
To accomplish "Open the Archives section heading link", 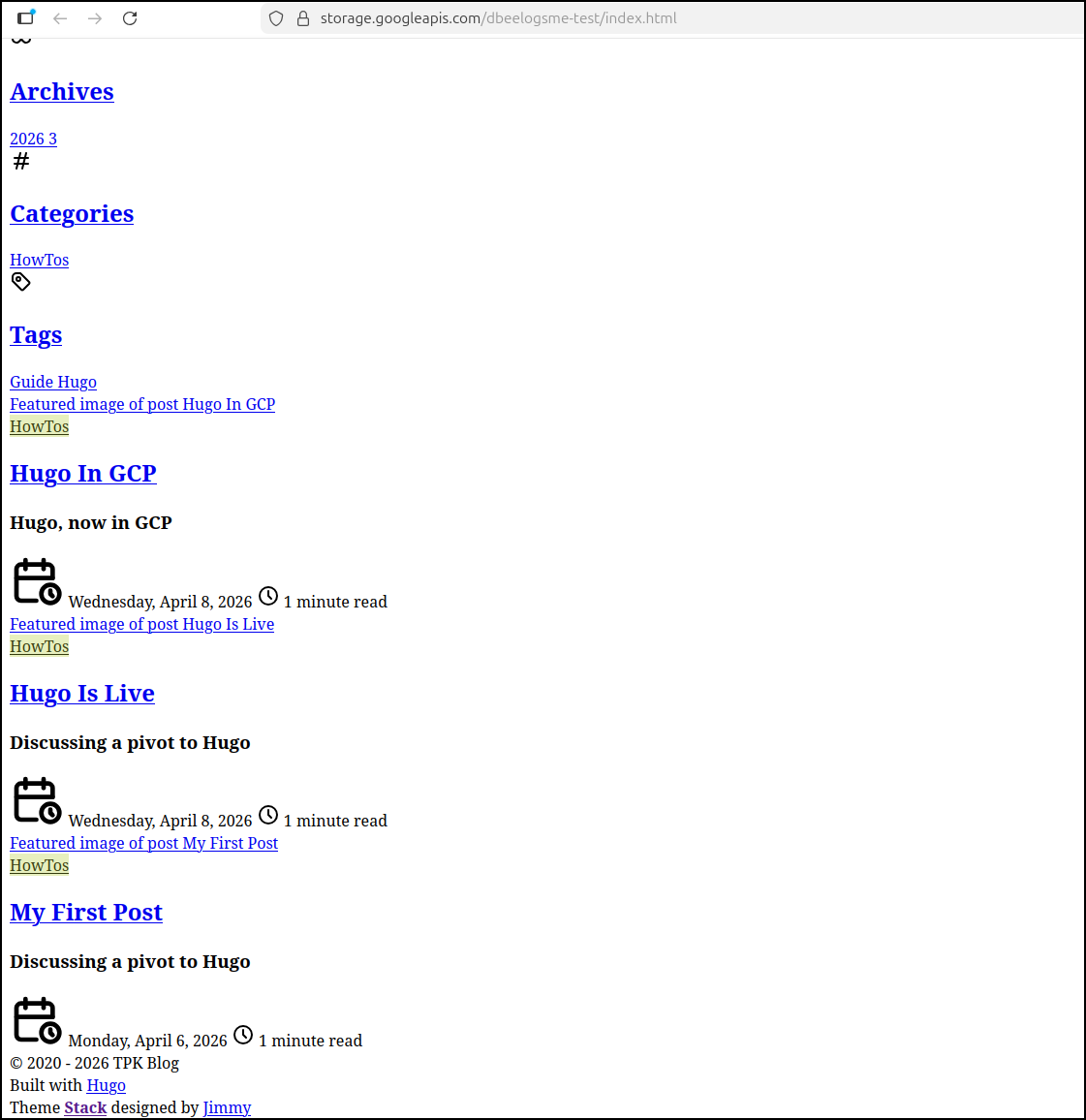I will (61, 91).
